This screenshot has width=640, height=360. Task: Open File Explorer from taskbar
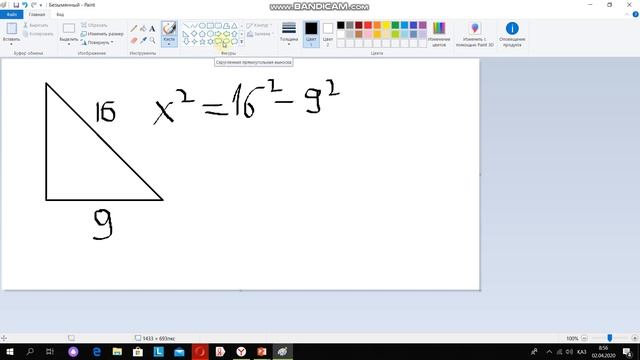(117, 351)
